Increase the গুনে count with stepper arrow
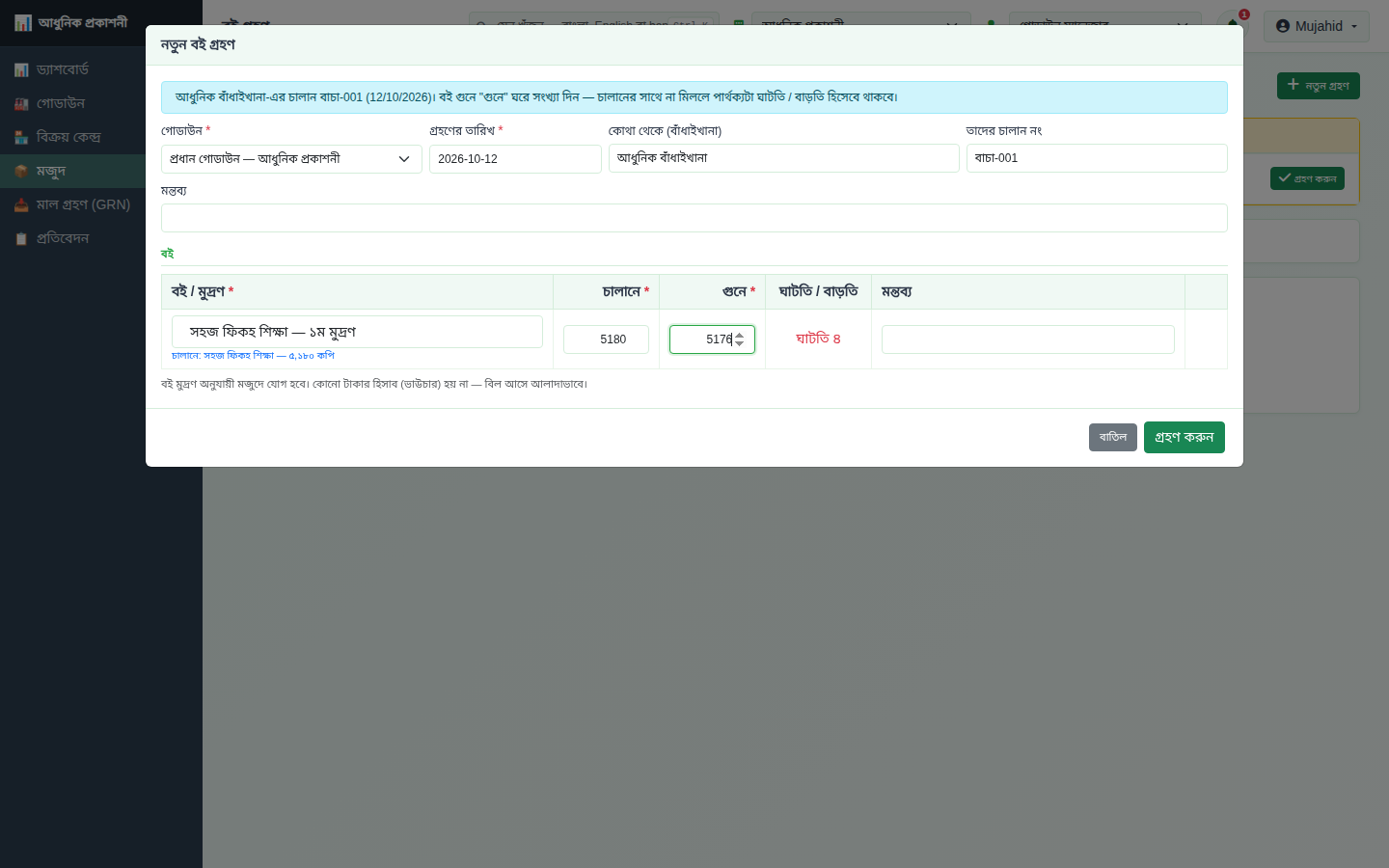 (x=740, y=335)
